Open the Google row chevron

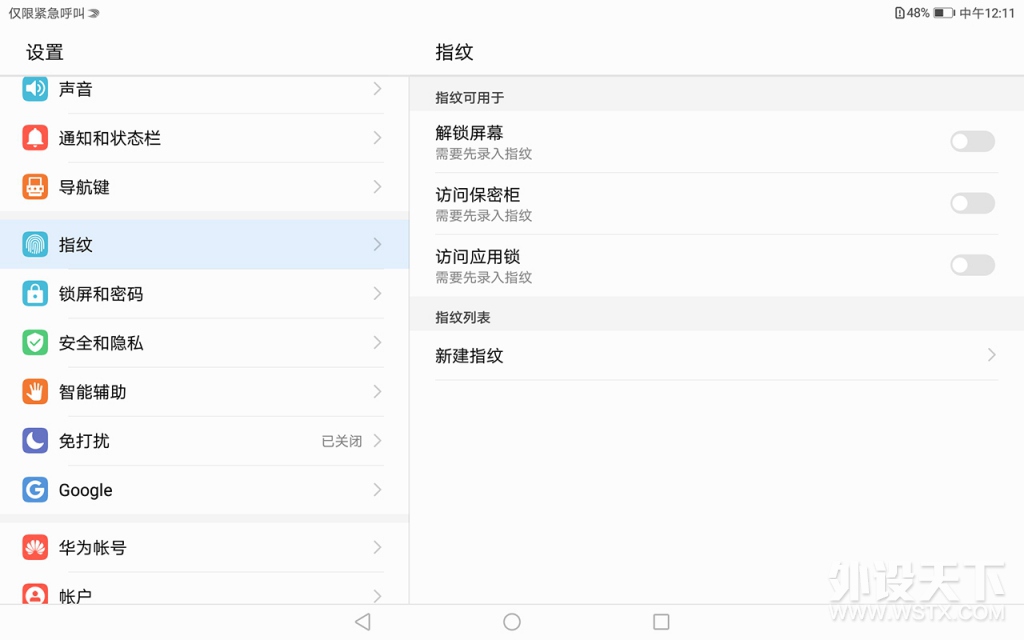tap(377, 490)
